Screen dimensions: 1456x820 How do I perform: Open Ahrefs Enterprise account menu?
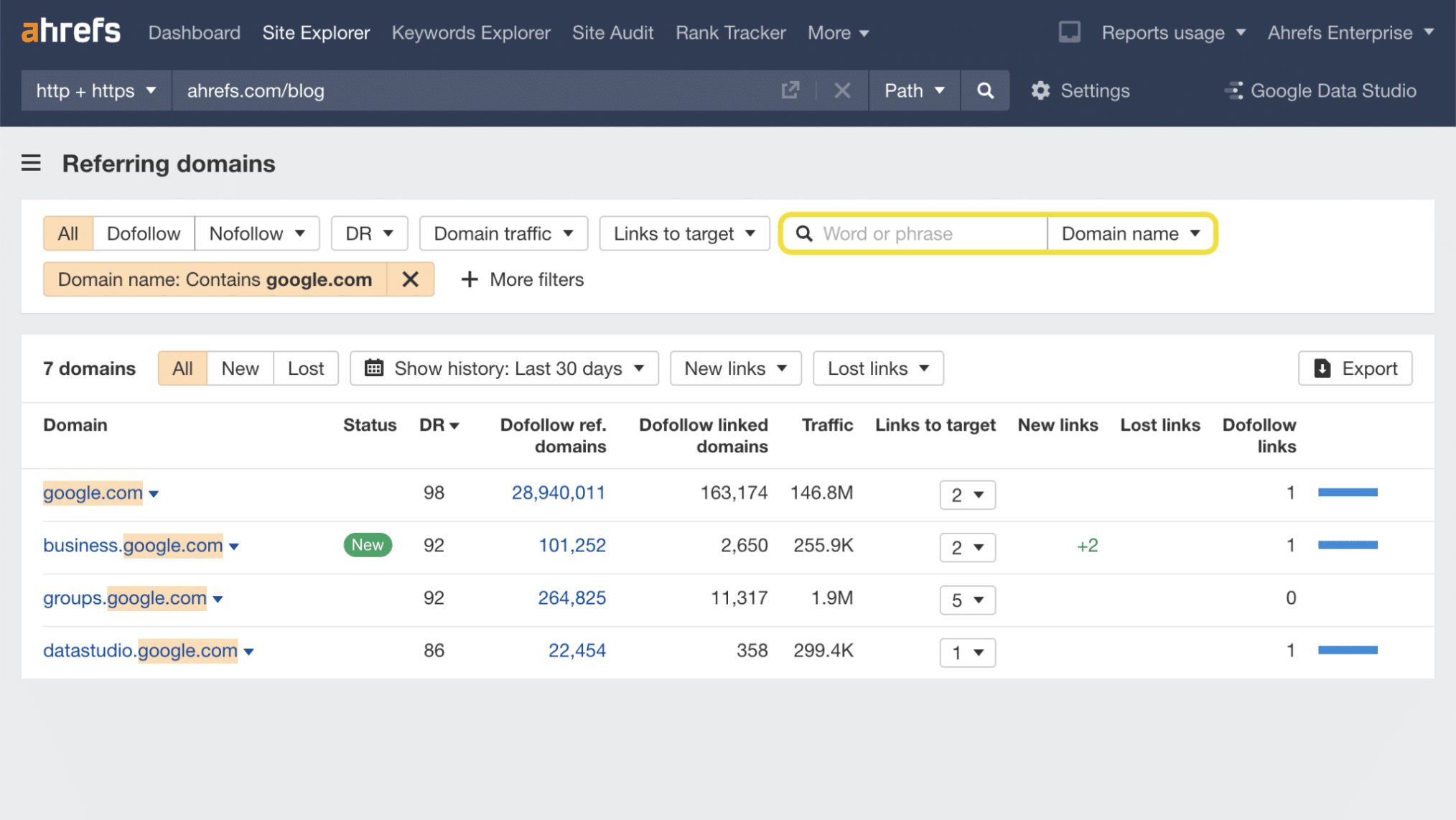(1350, 32)
